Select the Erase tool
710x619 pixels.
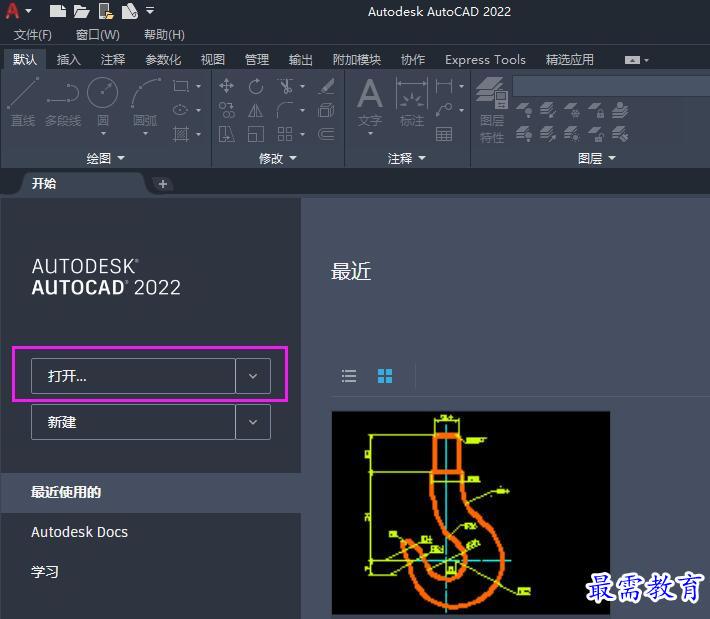pyautogui.click(x=326, y=86)
